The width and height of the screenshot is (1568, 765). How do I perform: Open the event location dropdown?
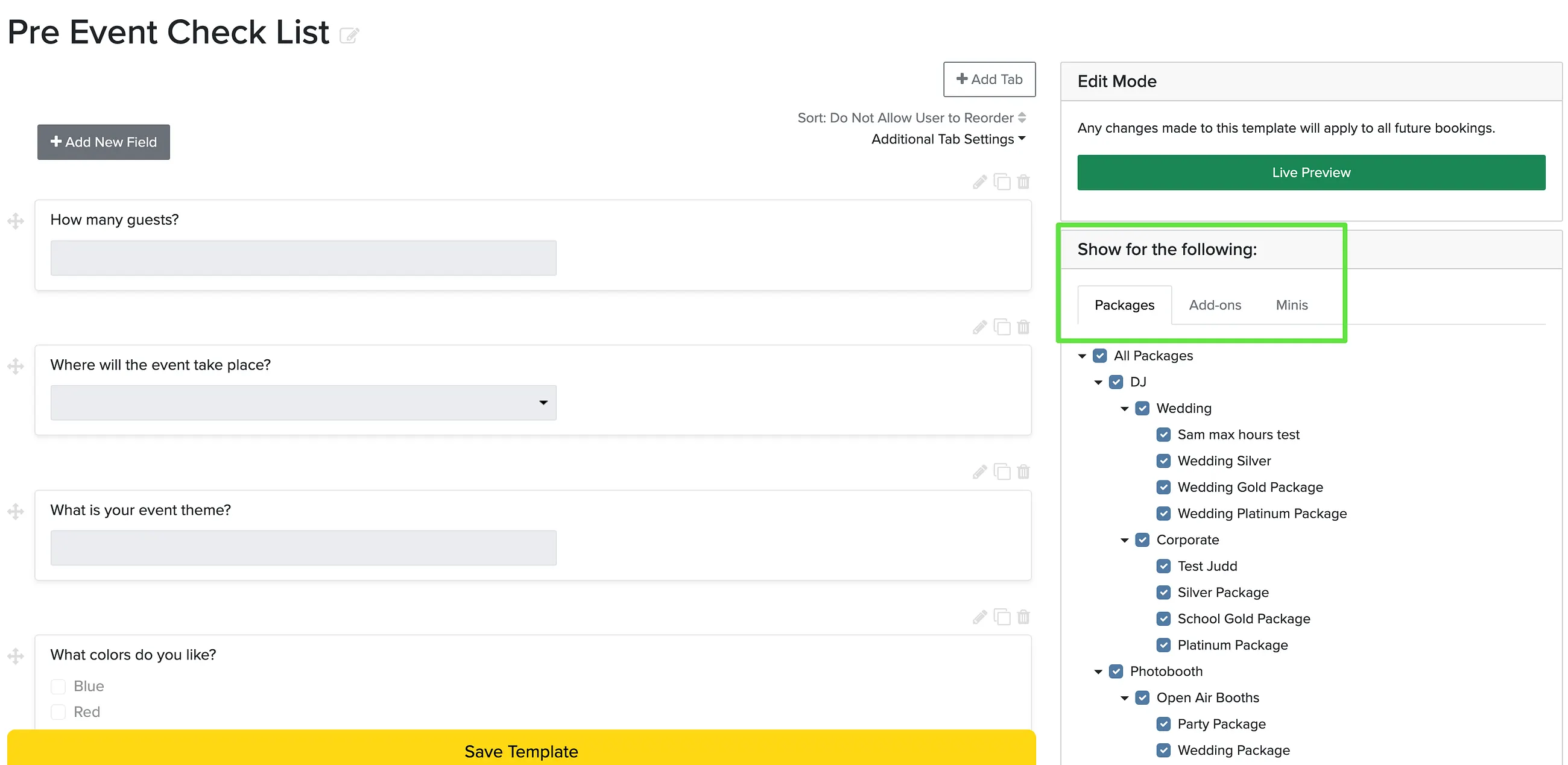coord(303,402)
